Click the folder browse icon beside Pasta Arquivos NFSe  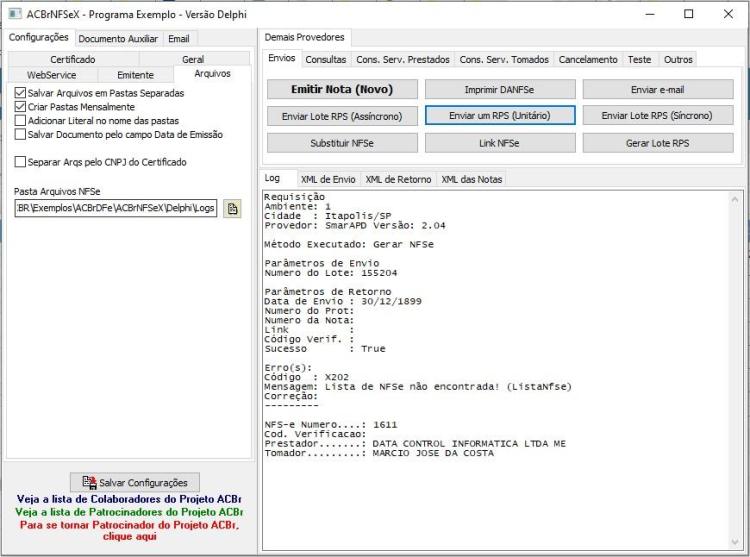pyautogui.click(x=232, y=208)
